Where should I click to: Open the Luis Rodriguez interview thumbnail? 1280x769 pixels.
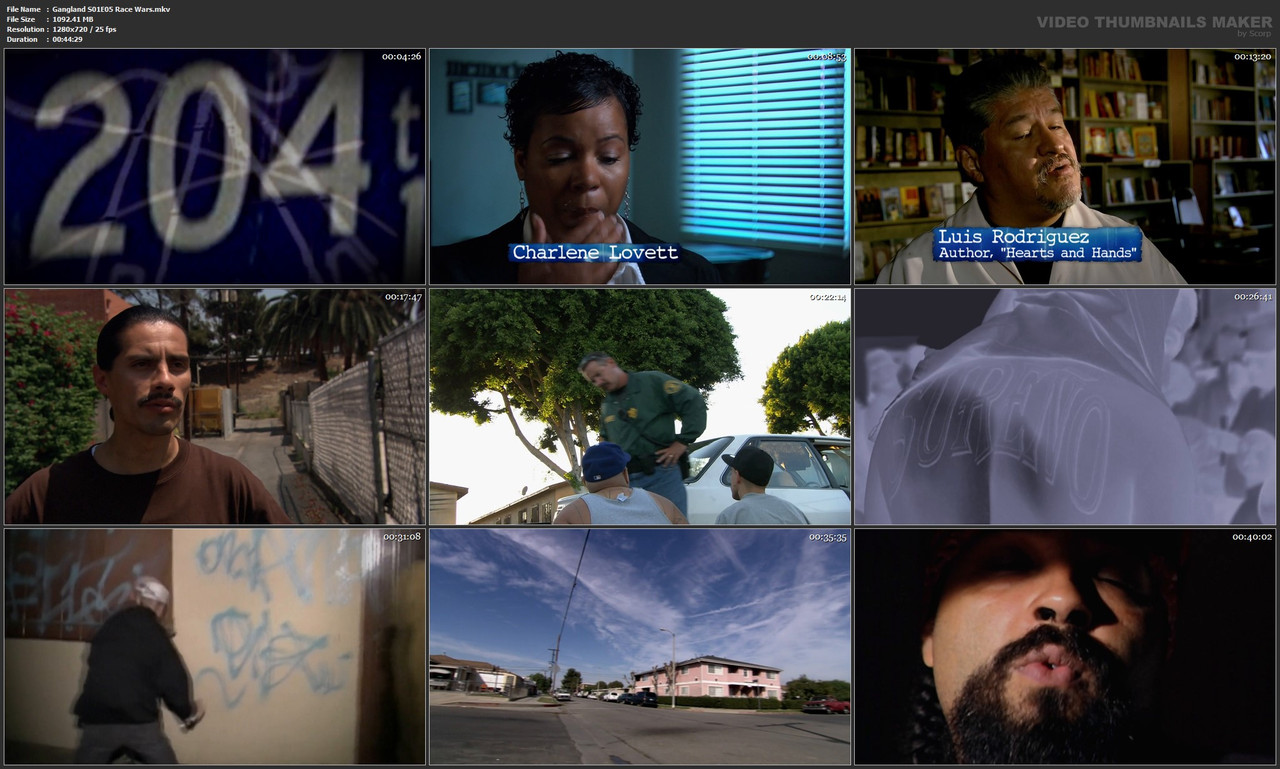tap(1065, 167)
